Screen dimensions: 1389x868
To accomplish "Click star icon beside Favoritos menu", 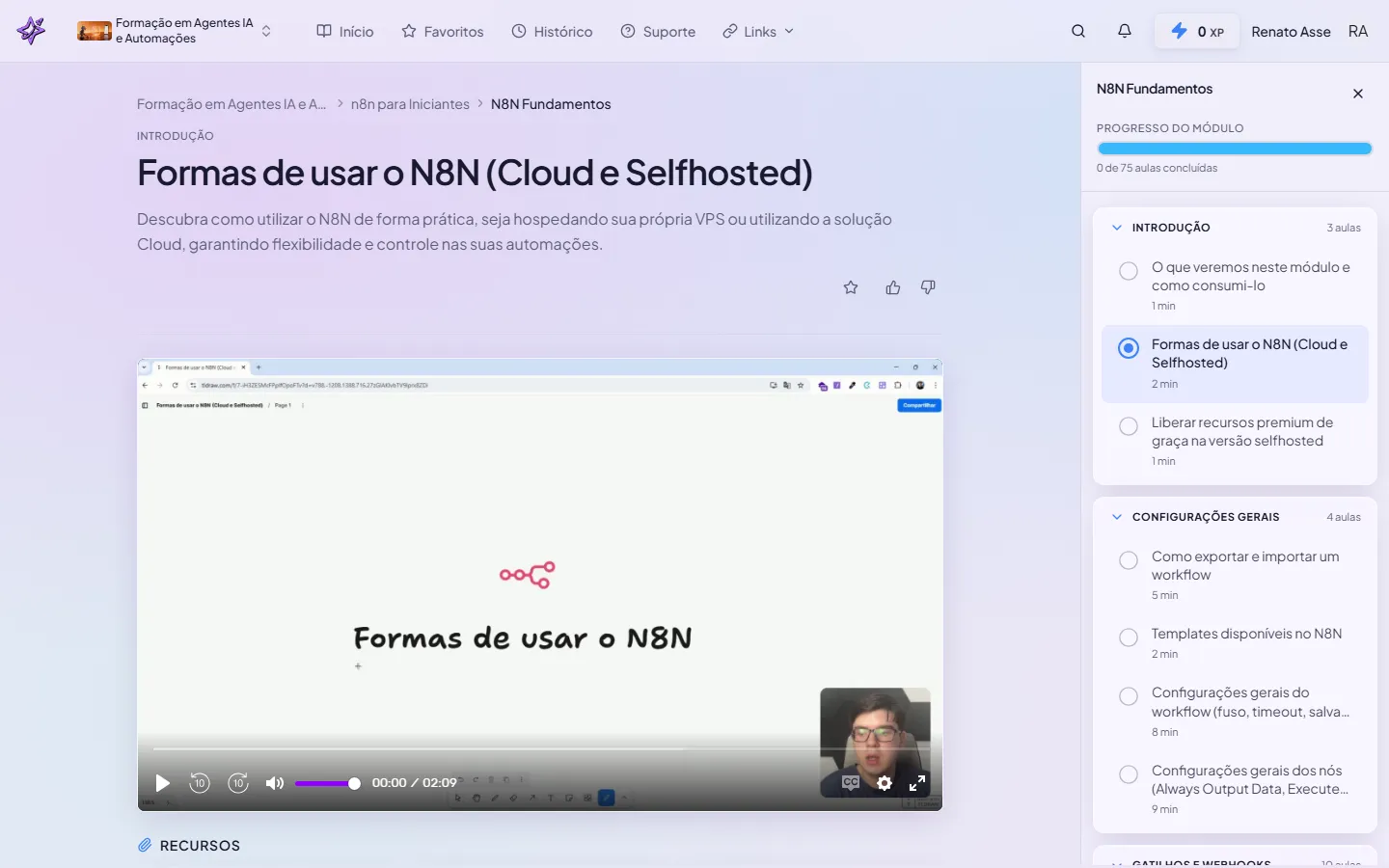I will [409, 31].
